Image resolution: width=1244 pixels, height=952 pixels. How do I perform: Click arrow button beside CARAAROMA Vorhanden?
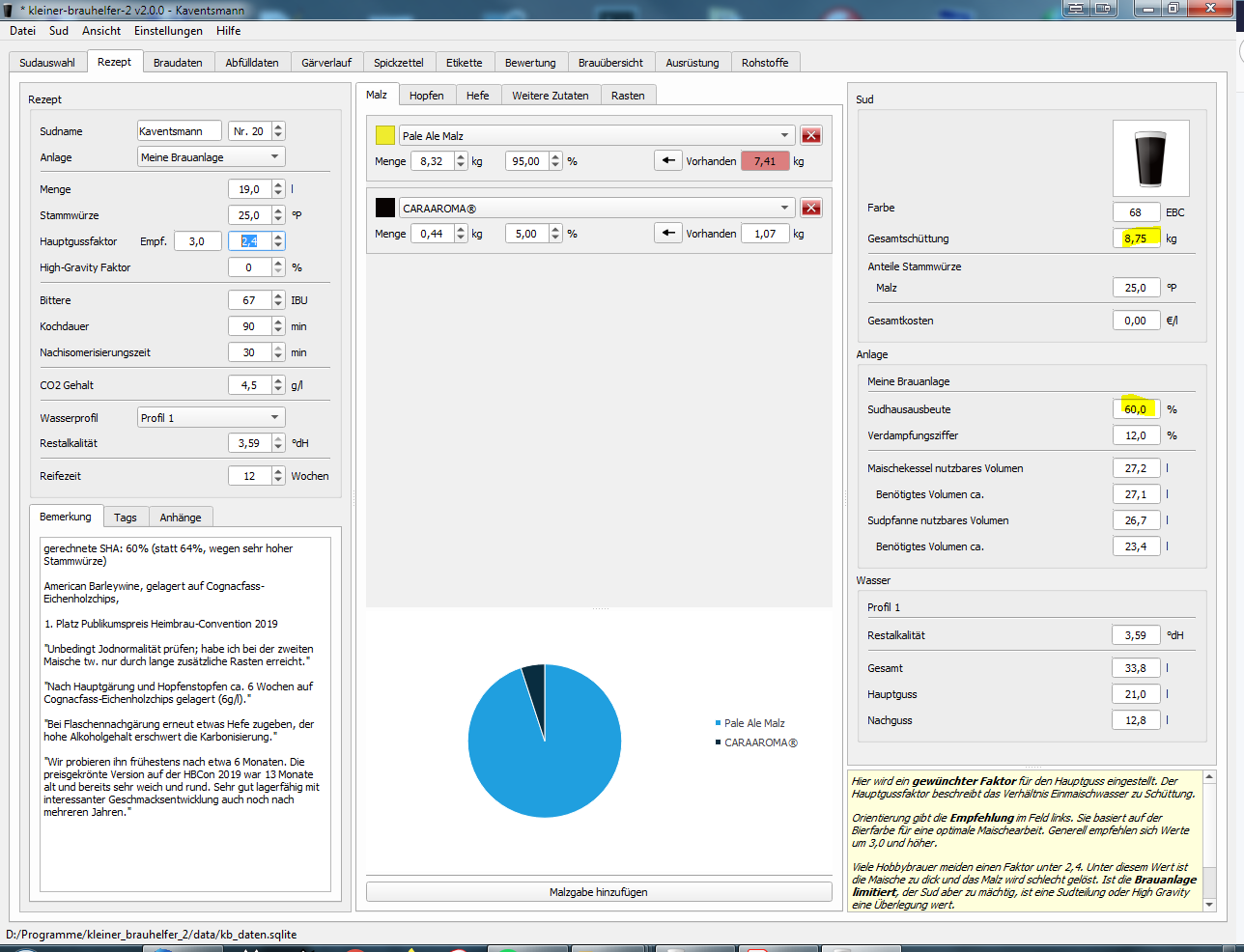(667, 233)
